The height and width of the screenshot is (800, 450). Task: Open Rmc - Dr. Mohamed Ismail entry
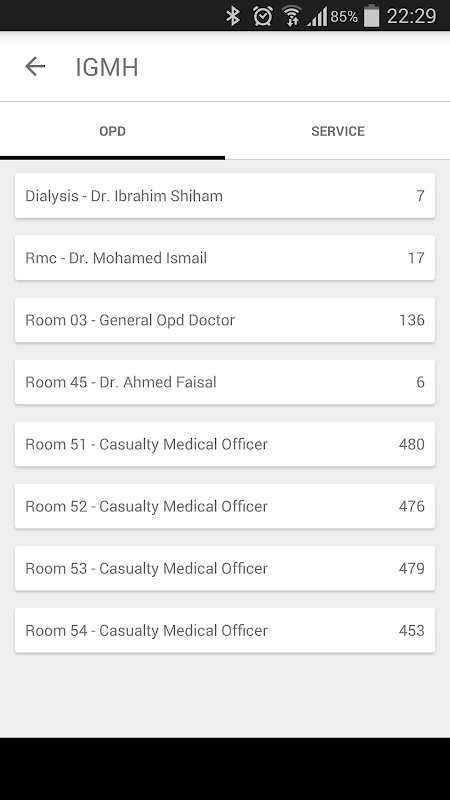[225, 258]
